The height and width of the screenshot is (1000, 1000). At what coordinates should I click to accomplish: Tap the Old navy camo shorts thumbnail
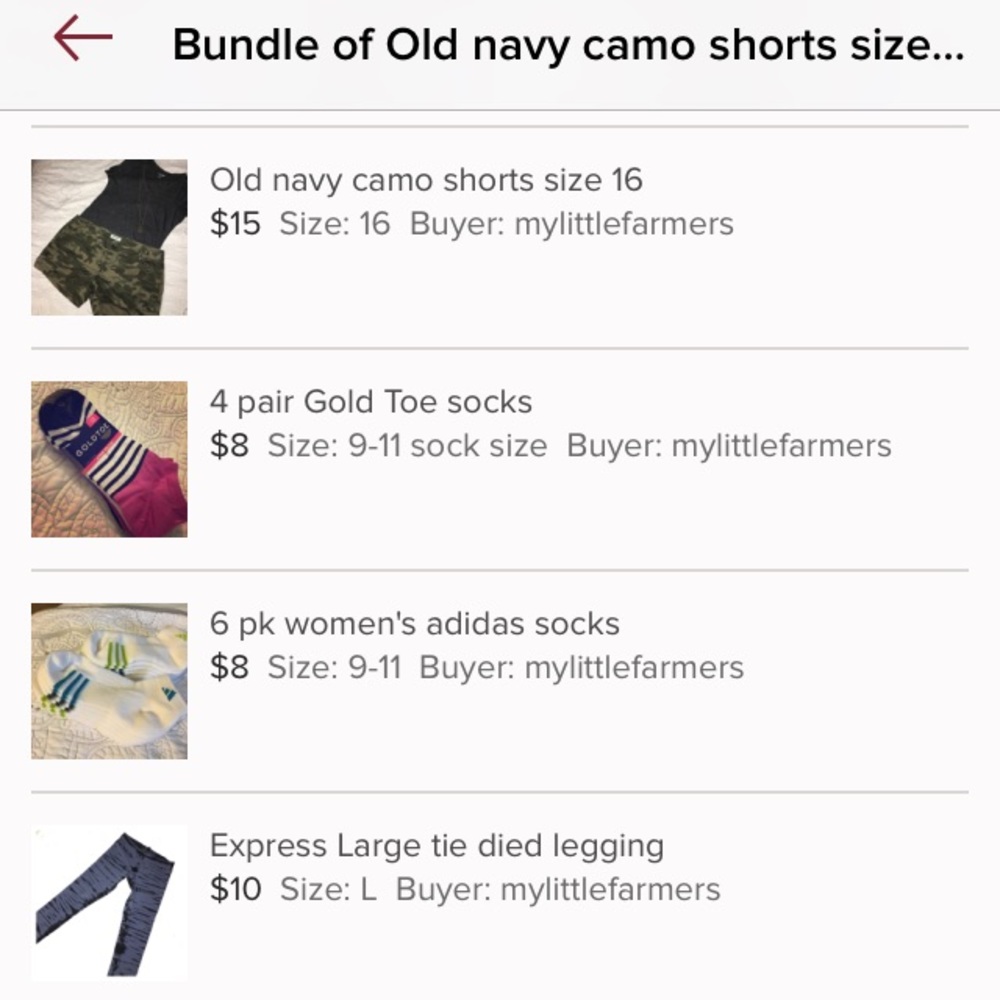(x=109, y=235)
